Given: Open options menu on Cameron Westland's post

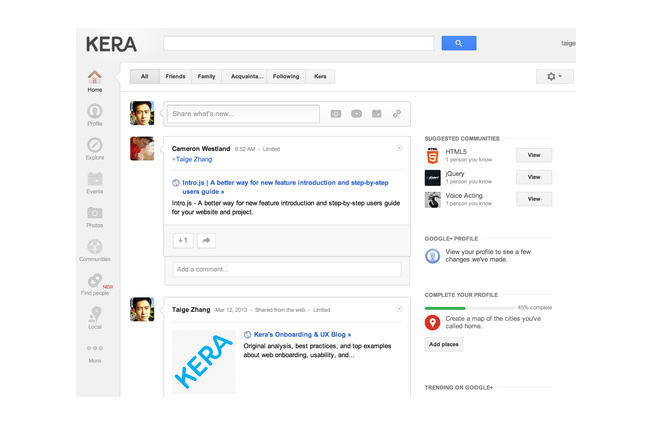Looking at the screenshot, I should coord(399,148).
